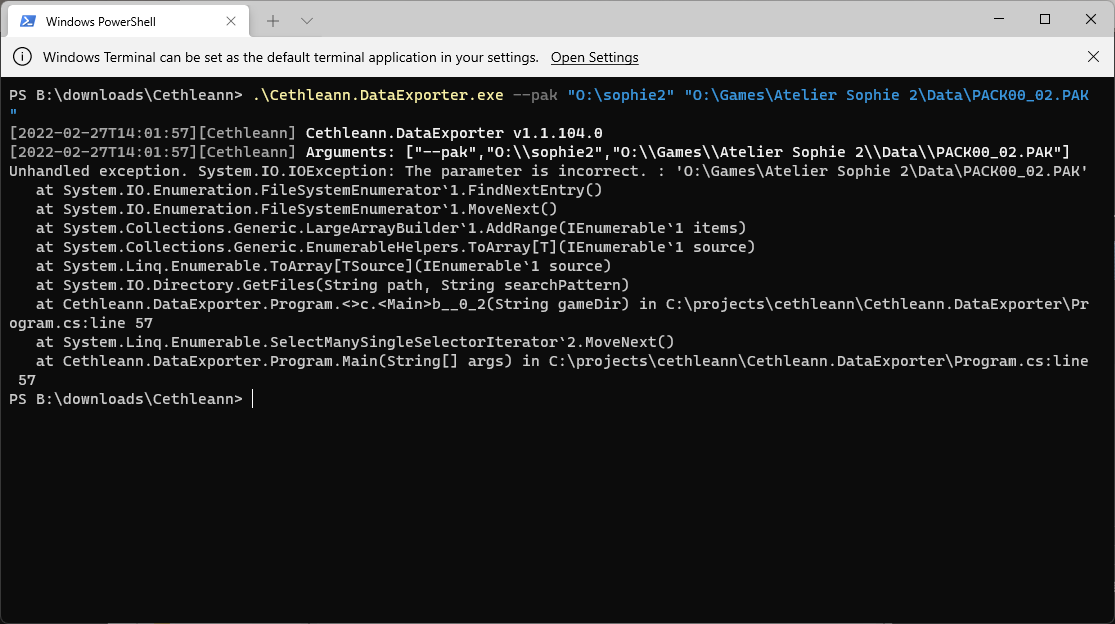Click the "--pak" argument in command line
Screen dimensions: 1115x624
pyautogui.click(x=535, y=95)
